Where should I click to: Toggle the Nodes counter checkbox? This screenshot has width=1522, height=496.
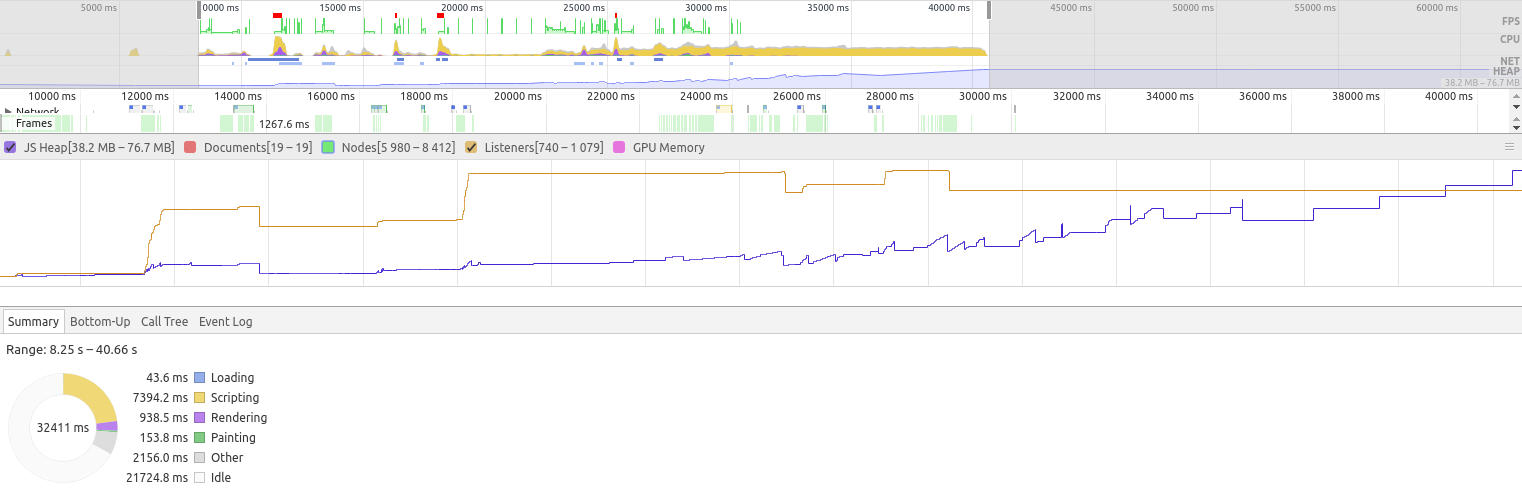(x=327, y=147)
